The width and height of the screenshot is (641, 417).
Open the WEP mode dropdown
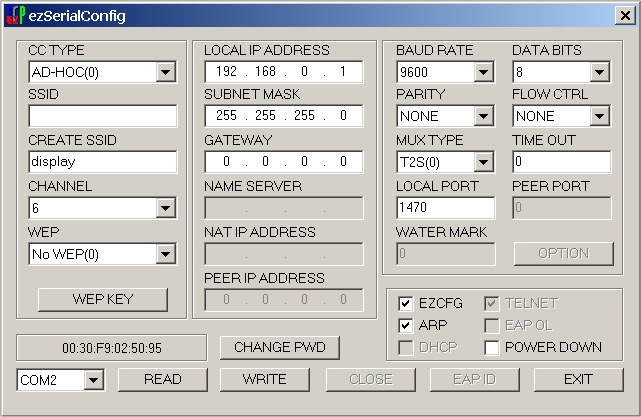coord(166,254)
